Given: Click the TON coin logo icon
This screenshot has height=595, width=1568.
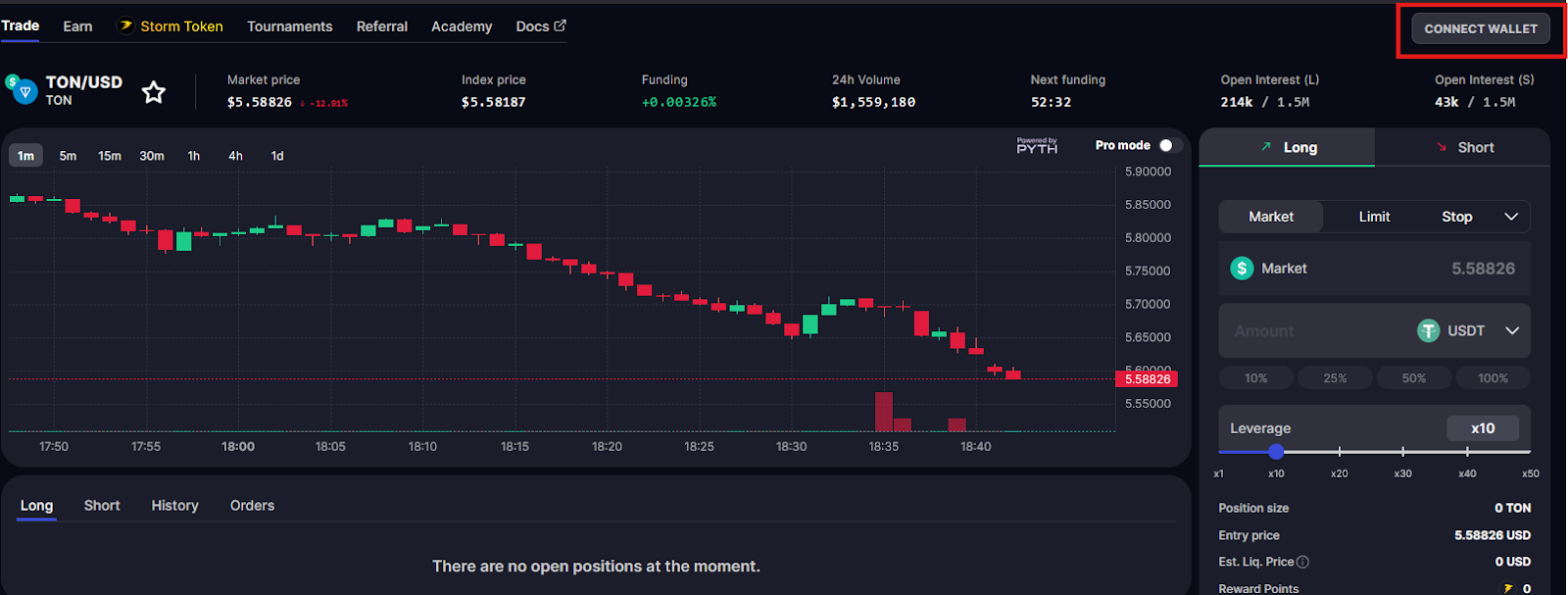Looking at the screenshot, I should 23,91.
